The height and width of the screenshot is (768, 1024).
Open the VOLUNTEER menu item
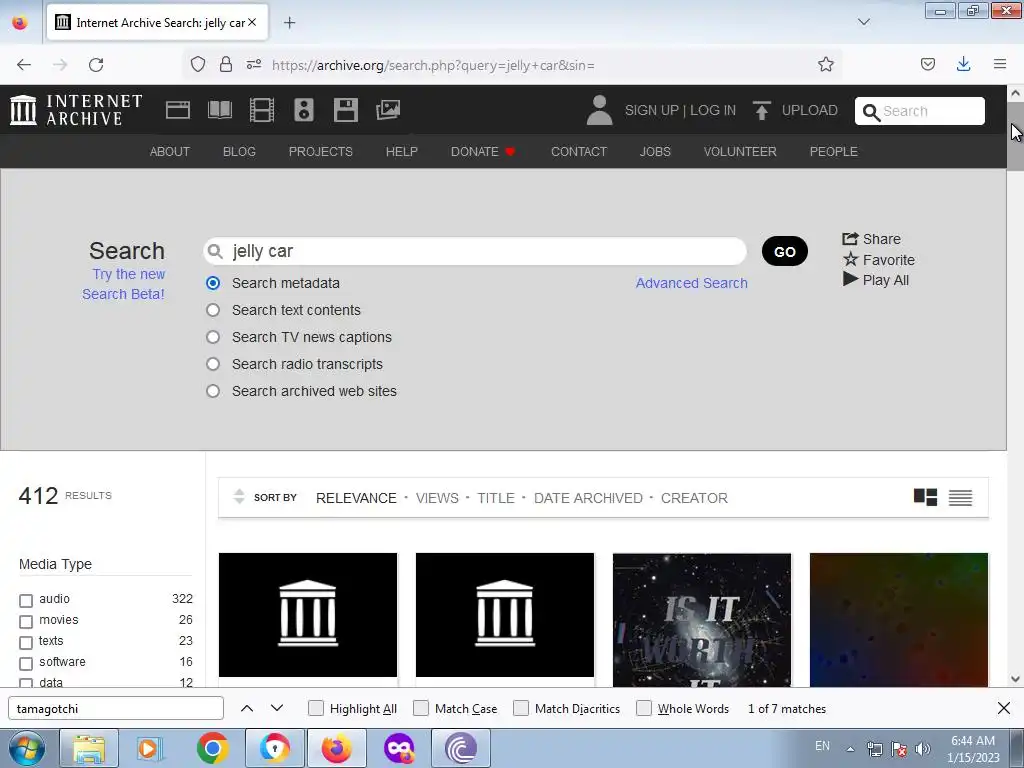point(740,152)
